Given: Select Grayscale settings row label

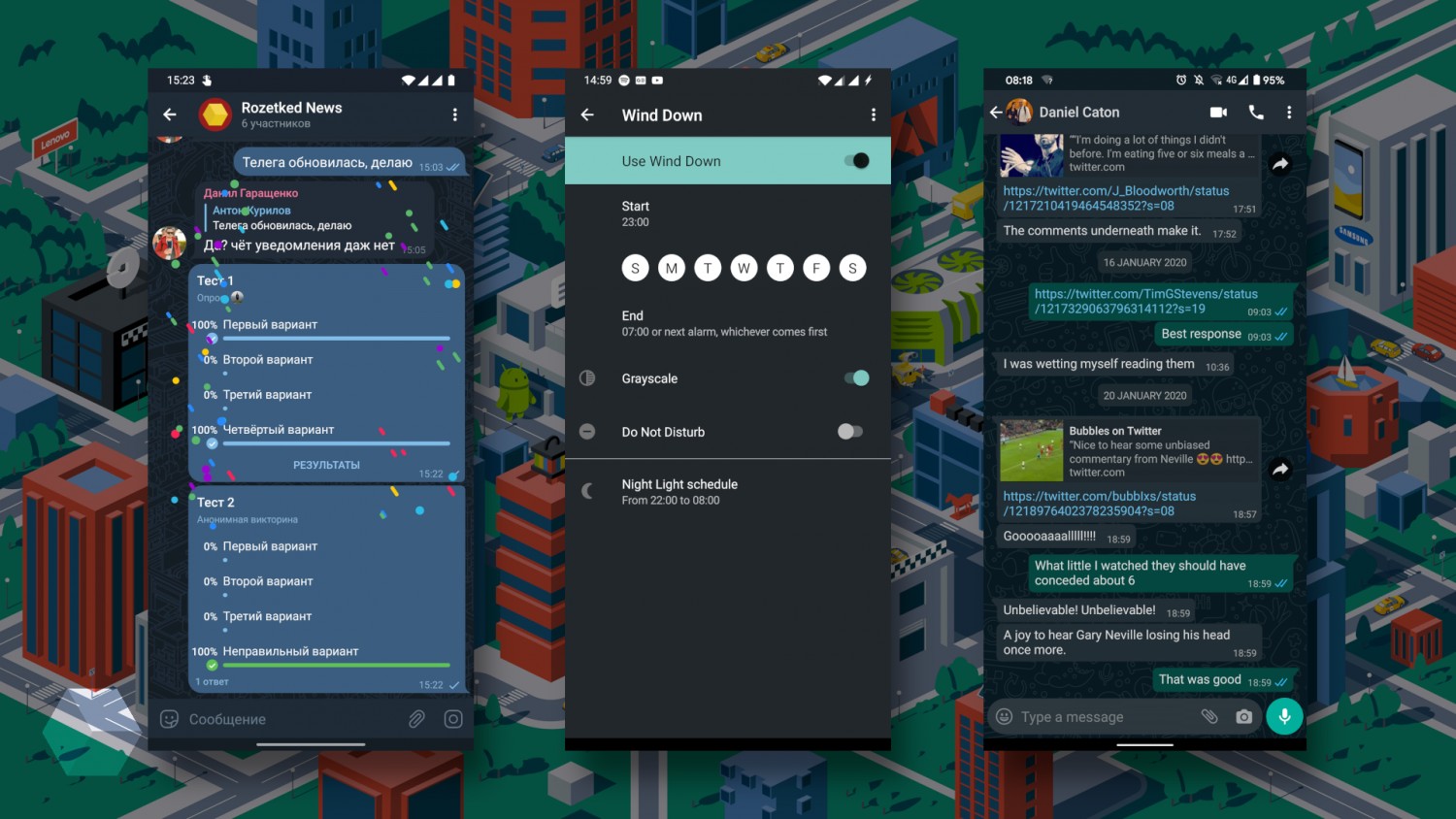Looking at the screenshot, I should click(649, 378).
